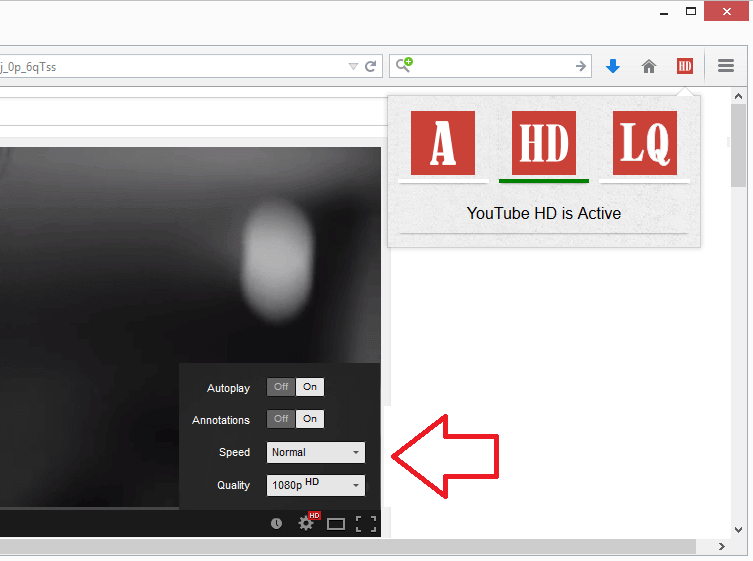Minimize the browser window

664,12
